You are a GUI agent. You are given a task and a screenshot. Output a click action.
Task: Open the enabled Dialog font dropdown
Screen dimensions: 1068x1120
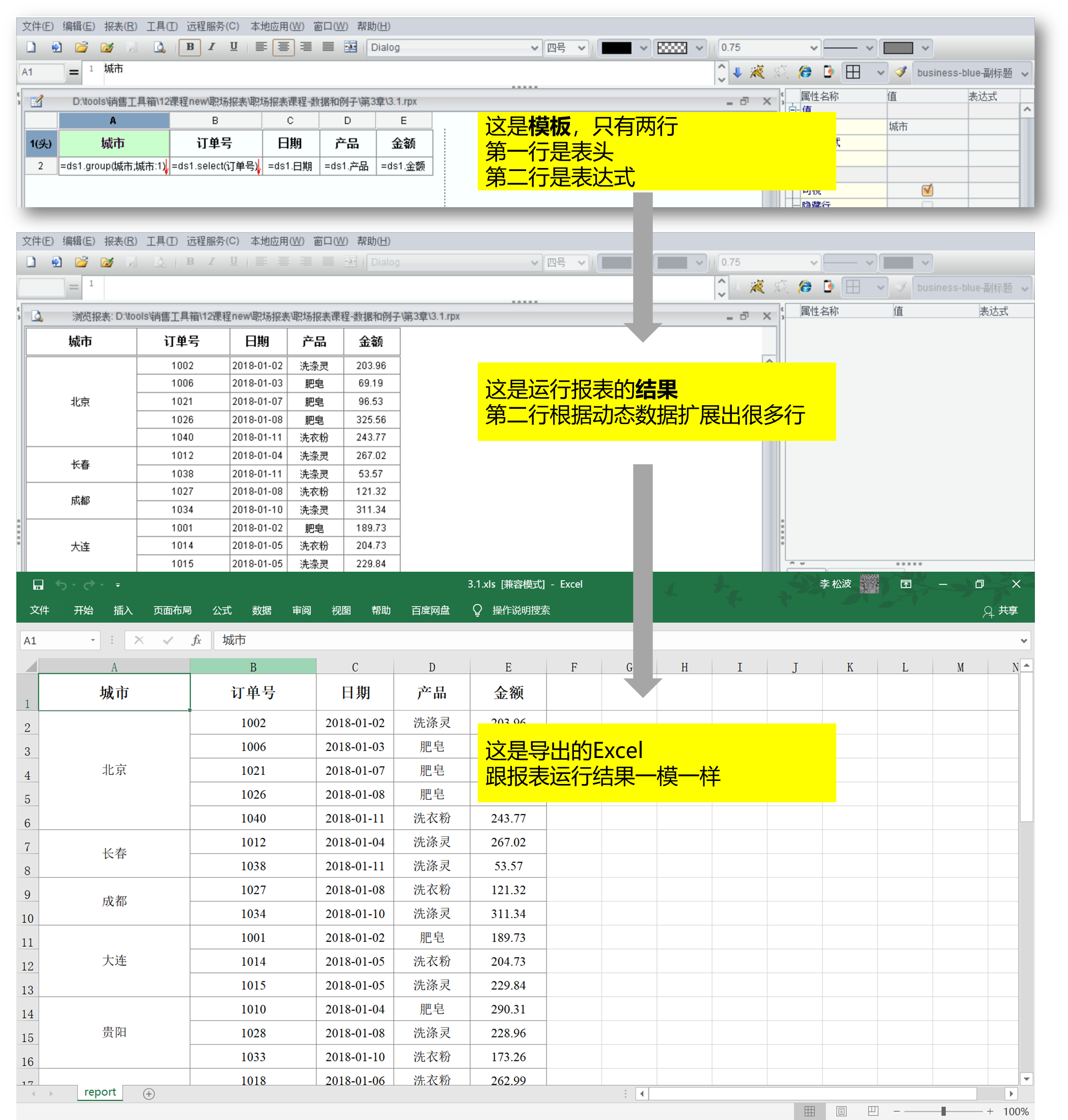[534, 48]
